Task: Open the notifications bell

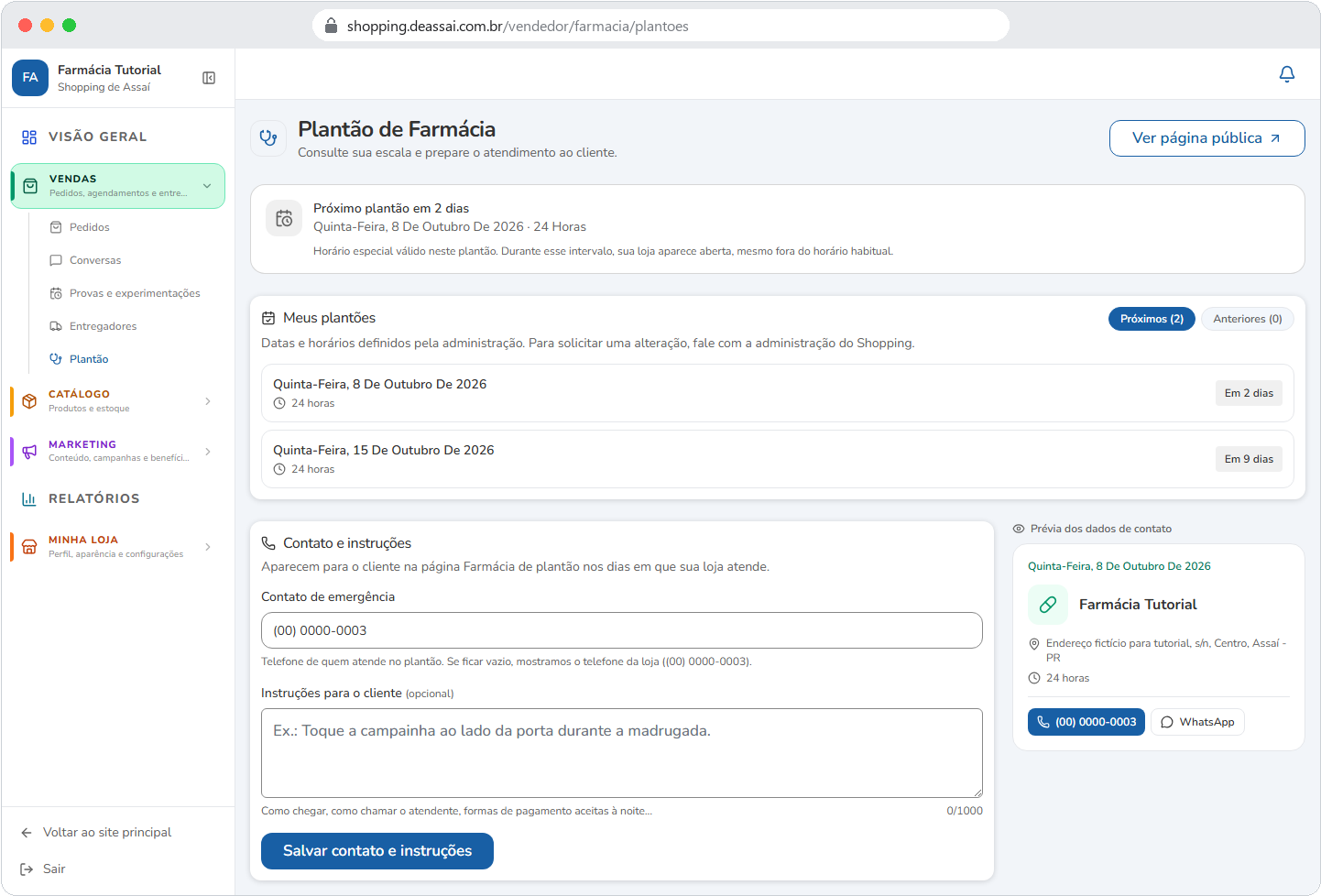Action: [x=1287, y=74]
